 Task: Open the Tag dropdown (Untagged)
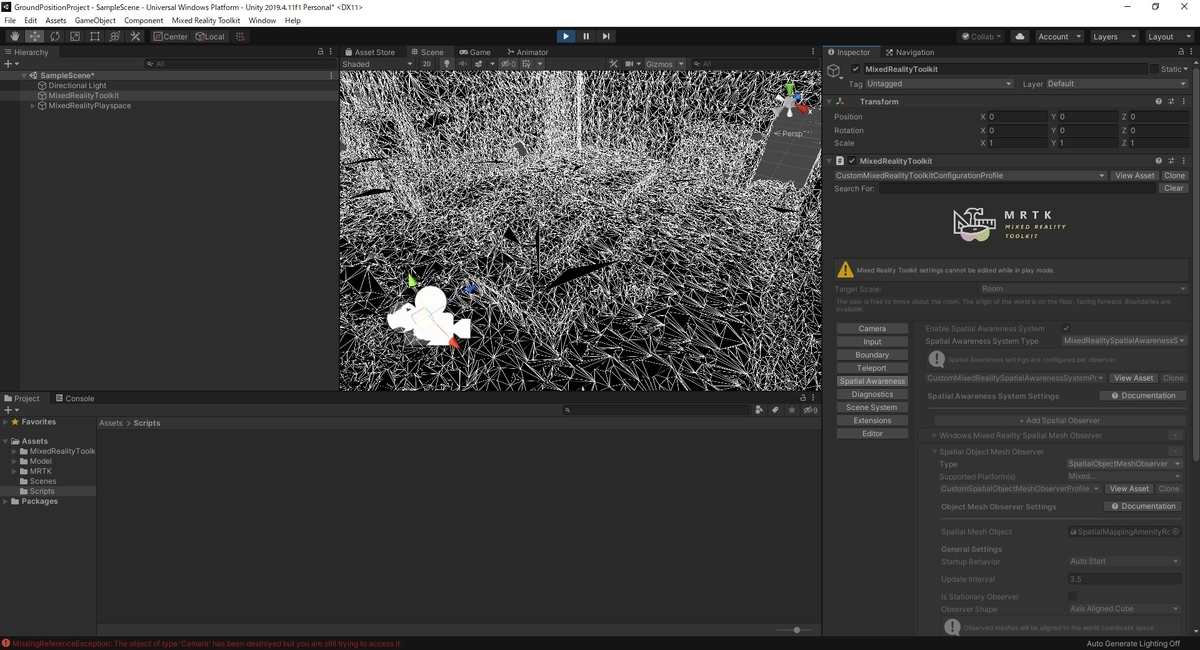point(939,84)
